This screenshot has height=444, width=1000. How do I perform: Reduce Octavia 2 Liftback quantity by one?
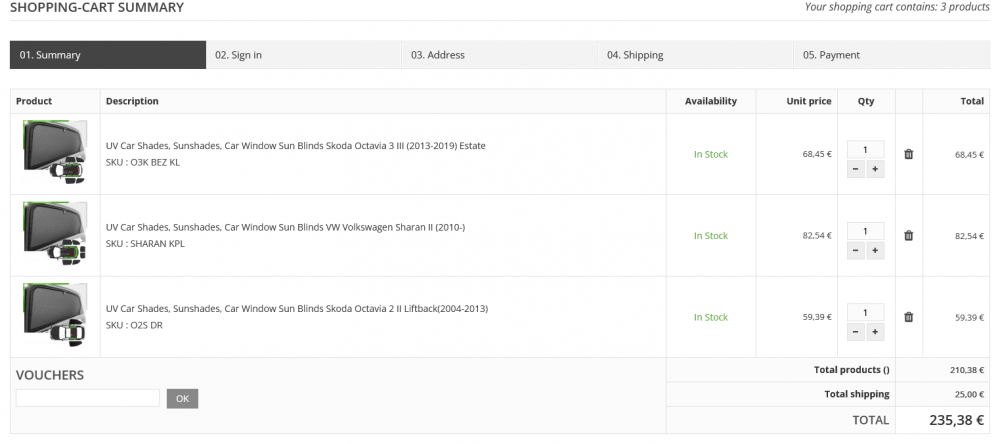pyautogui.click(x=856, y=332)
